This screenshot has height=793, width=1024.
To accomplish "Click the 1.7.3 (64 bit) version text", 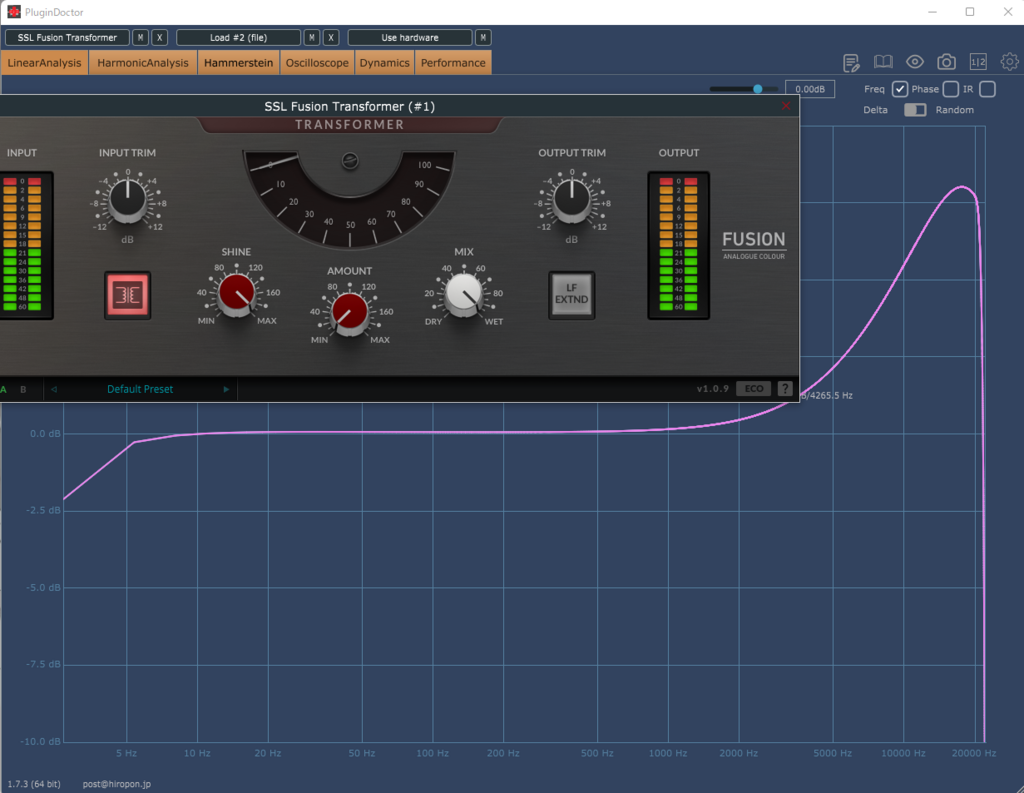I will tap(34, 784).
